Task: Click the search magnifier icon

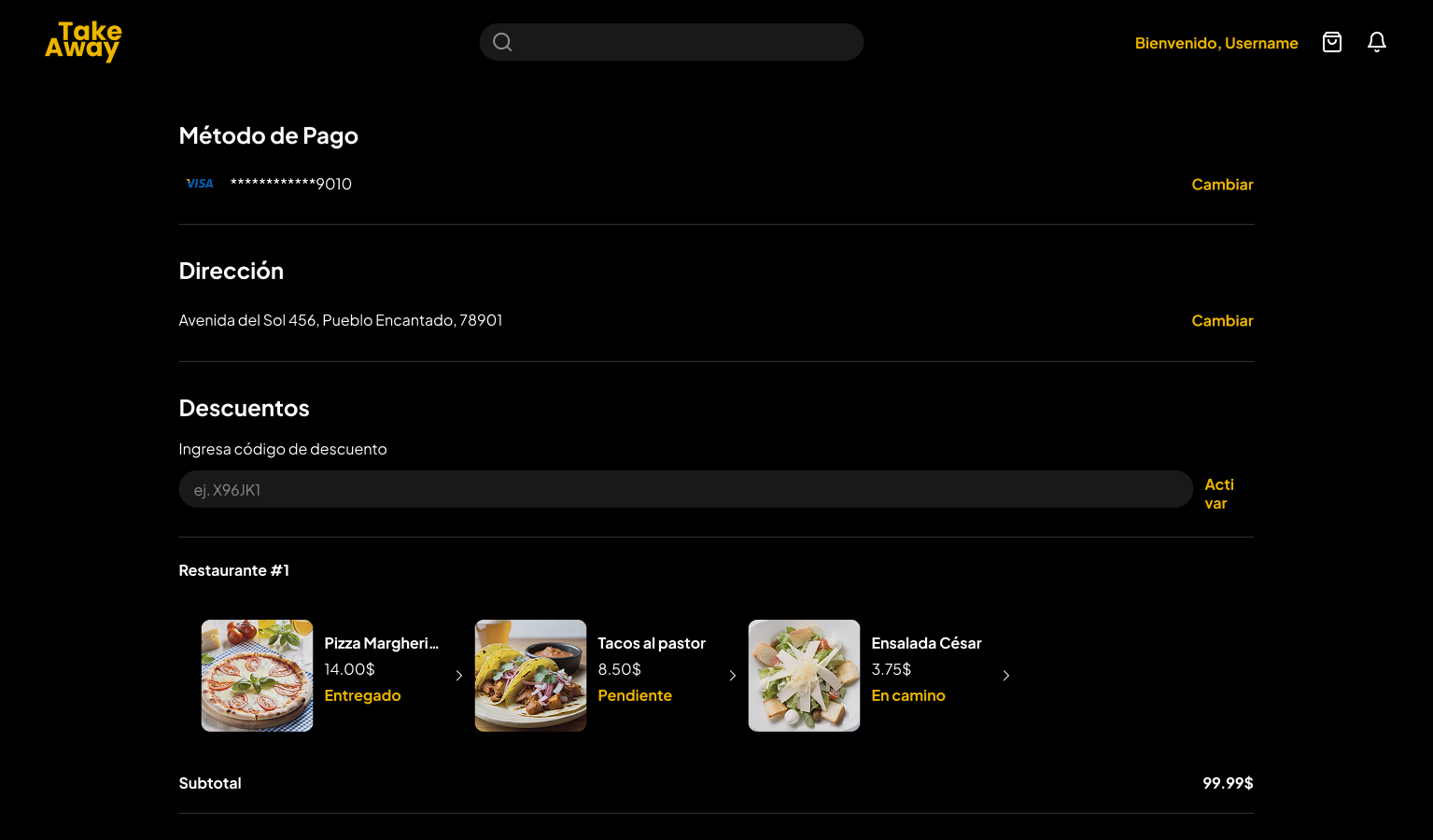Action: (502, 42)
